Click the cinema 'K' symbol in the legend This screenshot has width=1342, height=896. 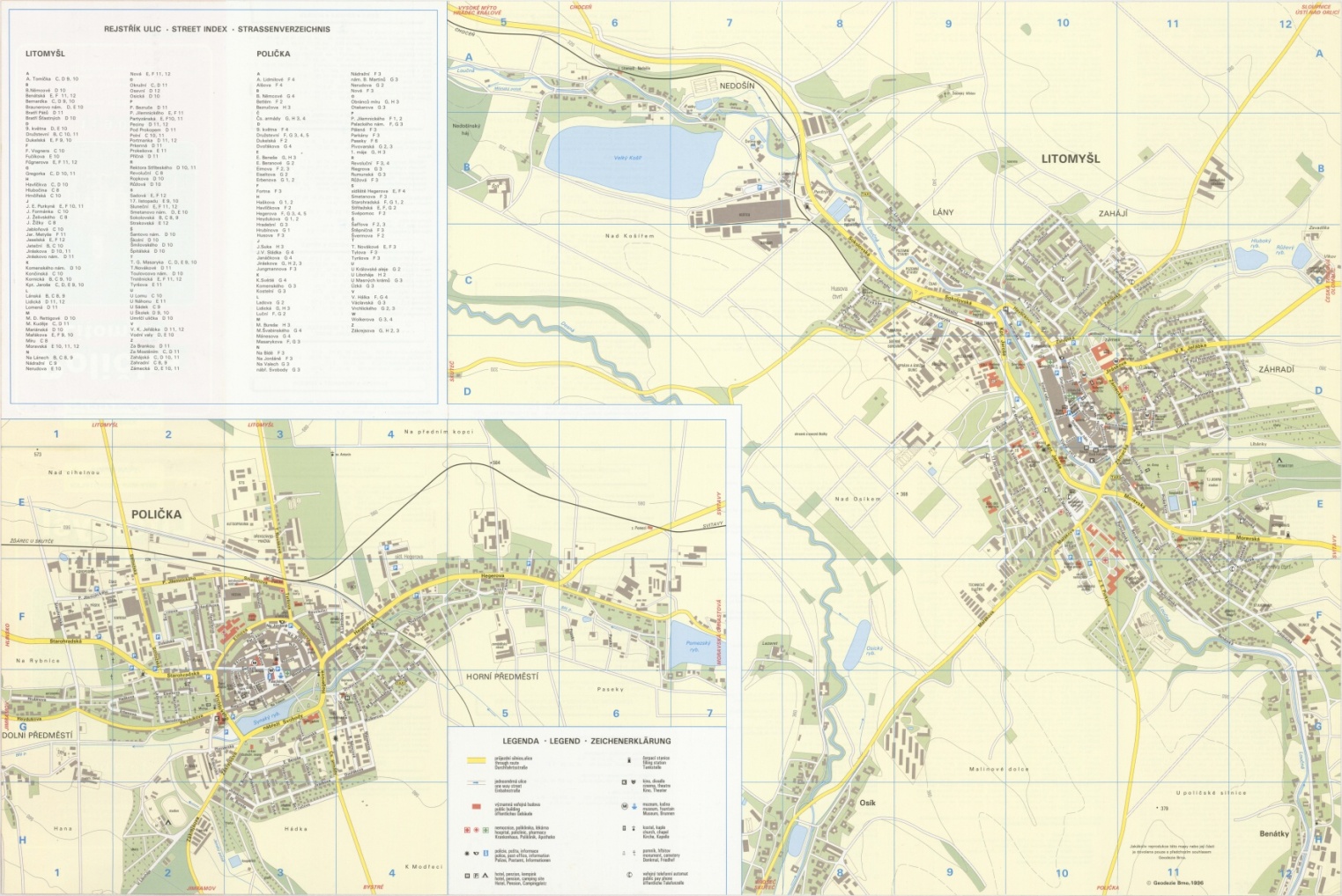click(x=624, y=782)
